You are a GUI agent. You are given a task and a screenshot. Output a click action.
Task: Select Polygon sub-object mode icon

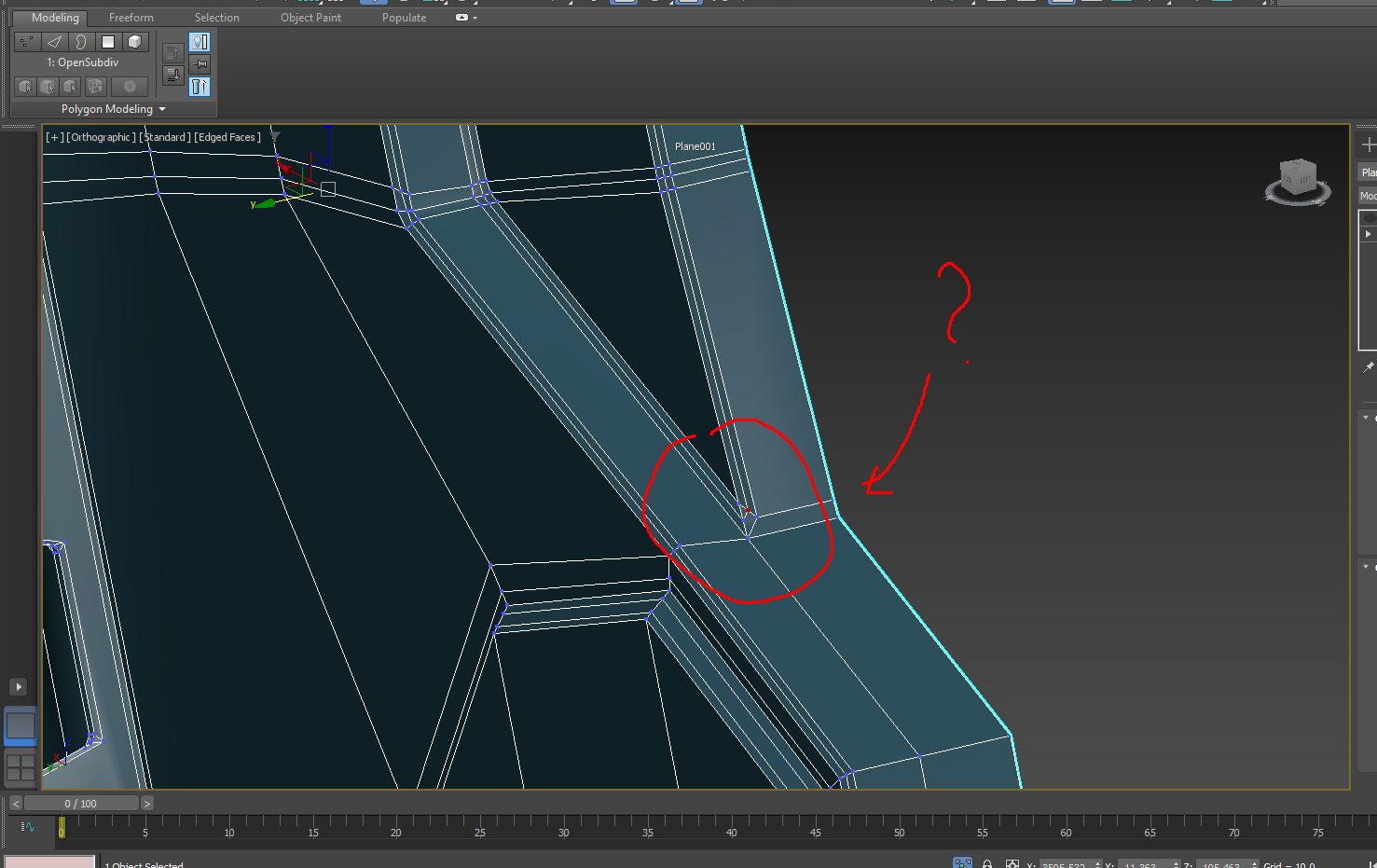click(108, 42)
